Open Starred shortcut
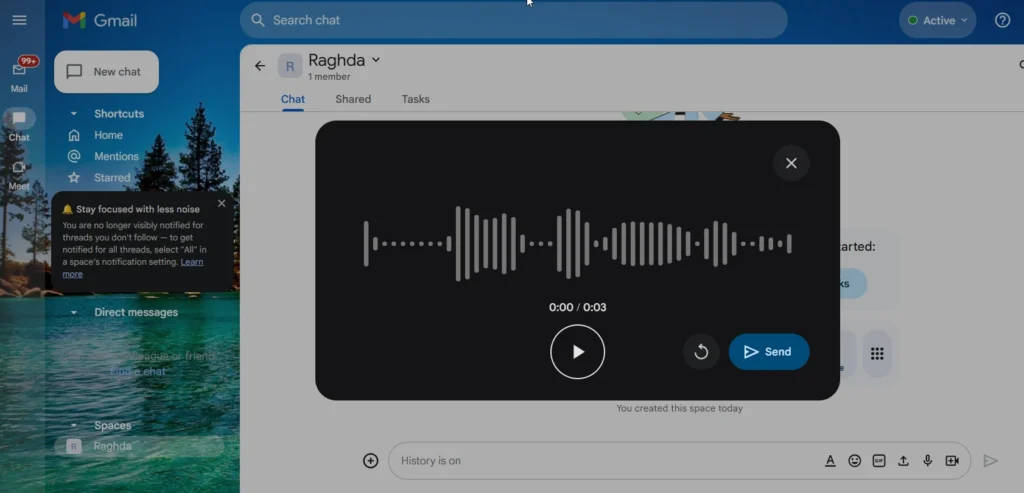Viewport: 1024px width, 493px height. click(x=112, y=178)
